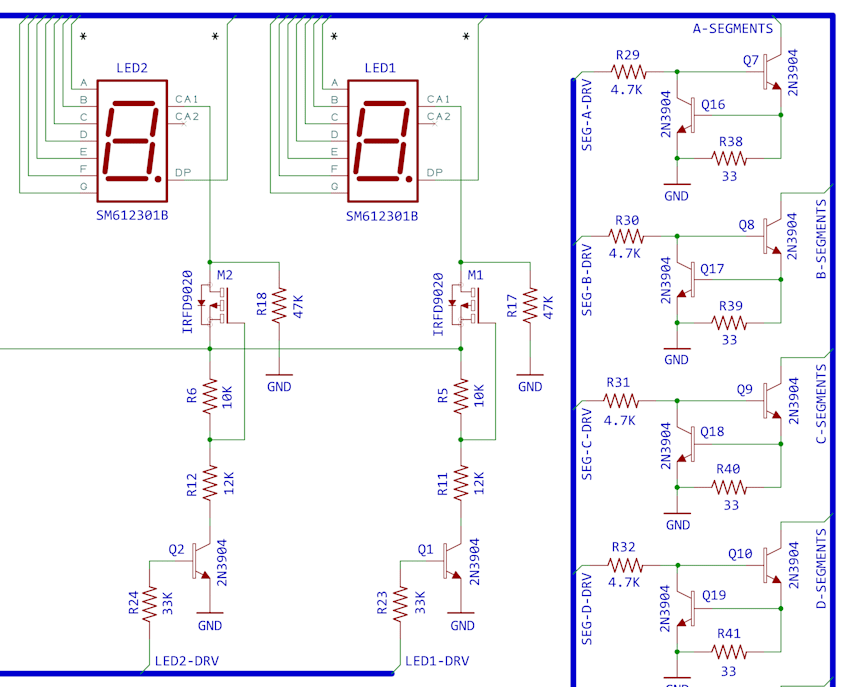This screenshot has height=687, width=852.
Task: Click CA2 pin label on LED1
Action: 438,116
